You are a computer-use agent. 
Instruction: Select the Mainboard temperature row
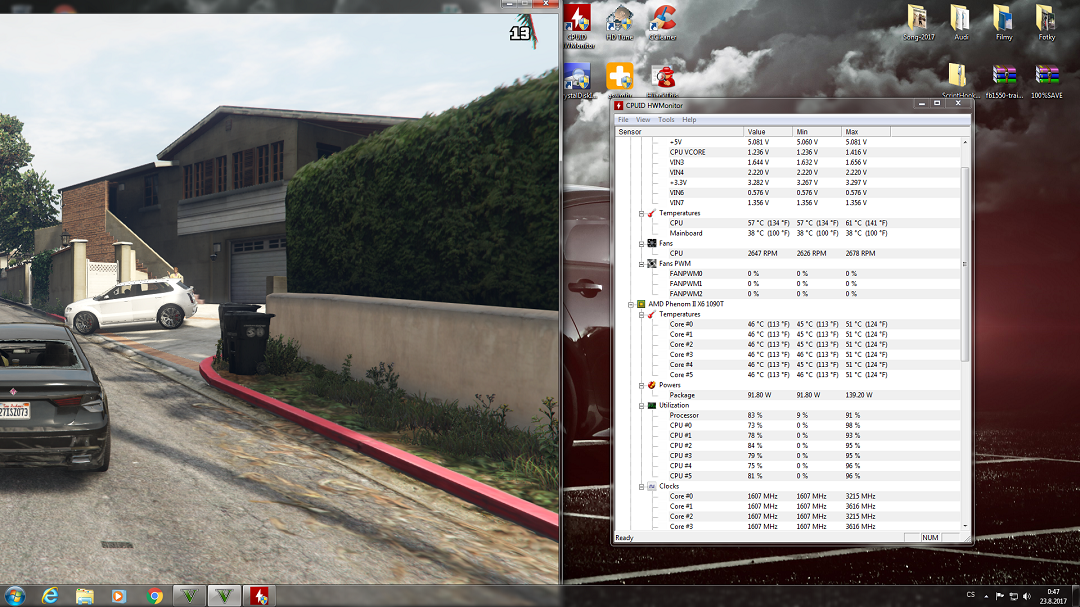788,234
